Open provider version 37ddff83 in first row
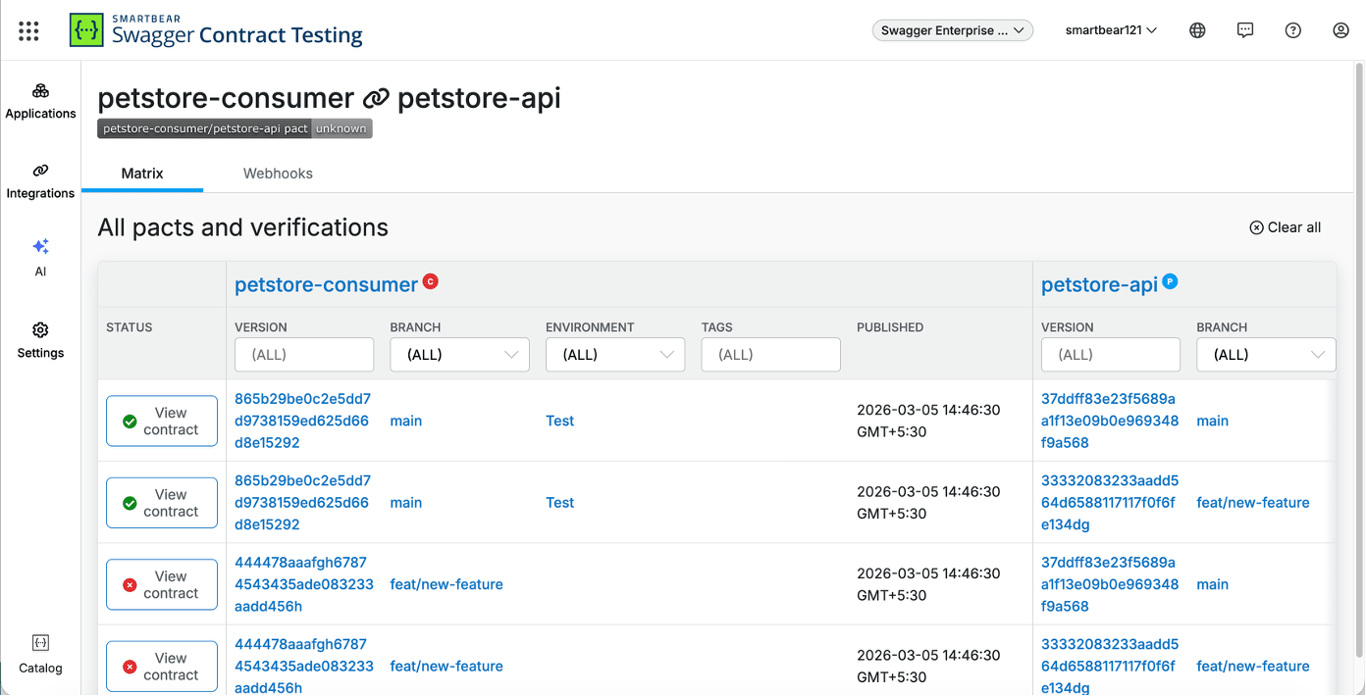Image resolution: width=1366 pixels, height=696 pixels. click(x=1110, y=421)
